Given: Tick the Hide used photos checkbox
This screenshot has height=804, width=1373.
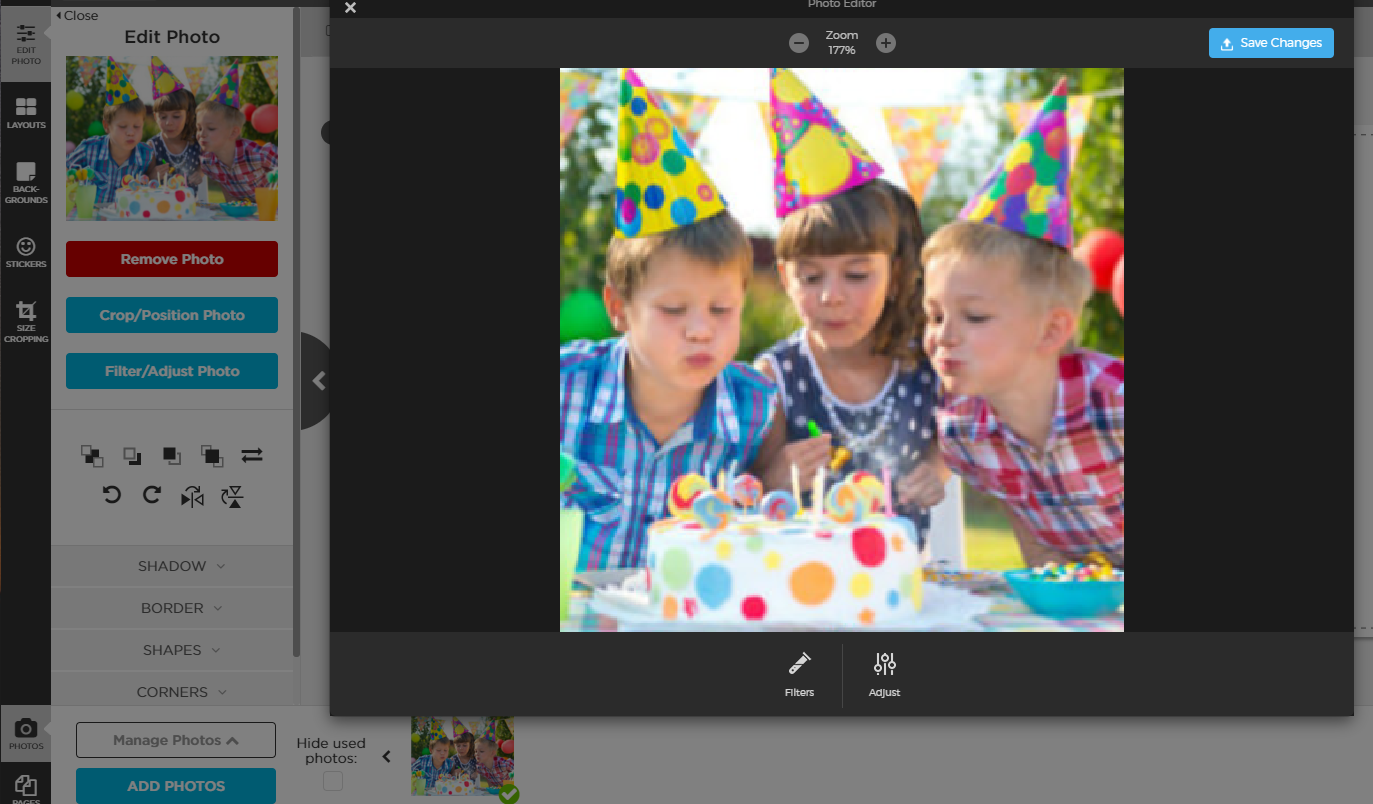Looking at the screenshot, I should (x=333, y=781).
